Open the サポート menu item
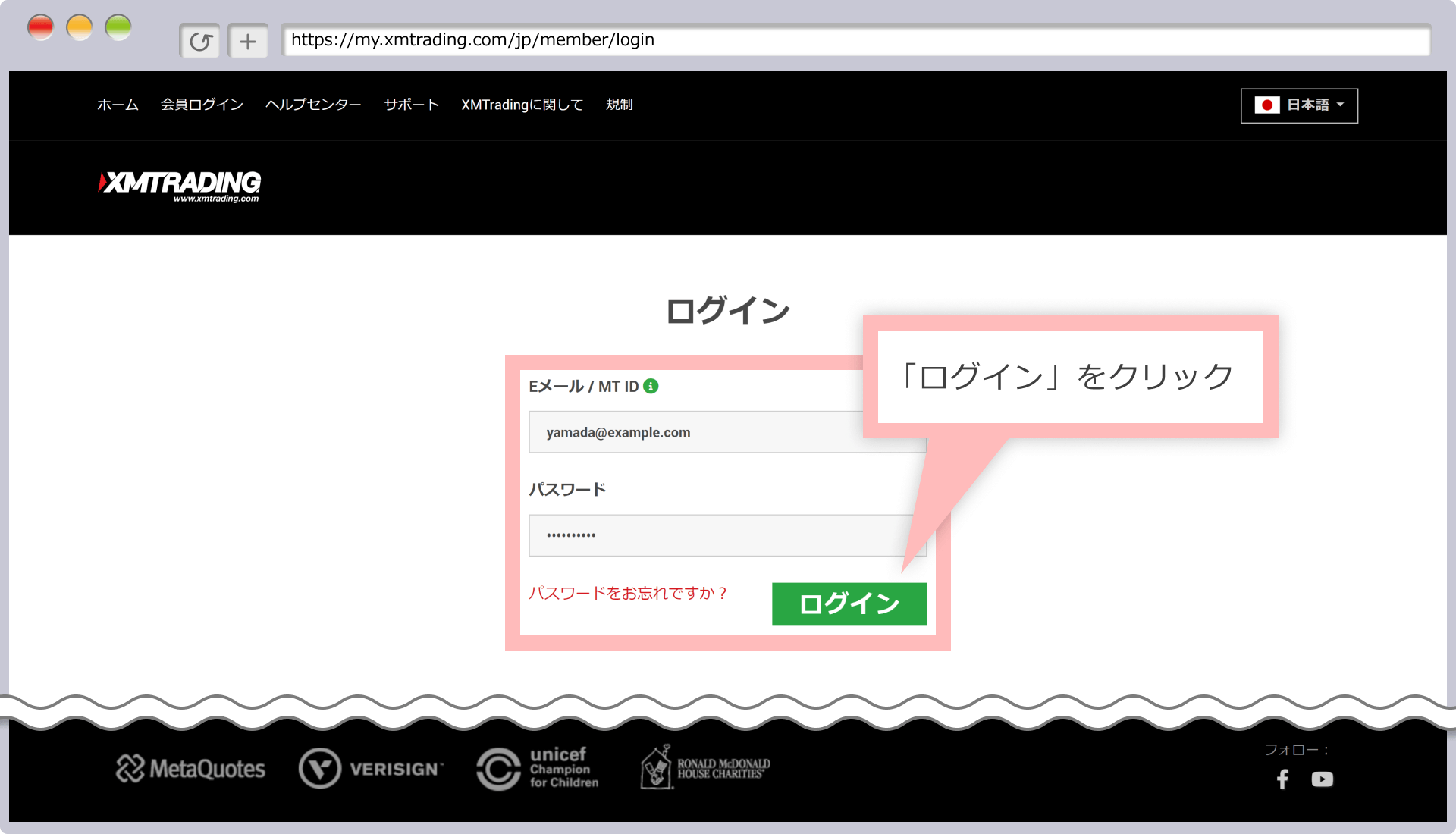 [411, 105]
